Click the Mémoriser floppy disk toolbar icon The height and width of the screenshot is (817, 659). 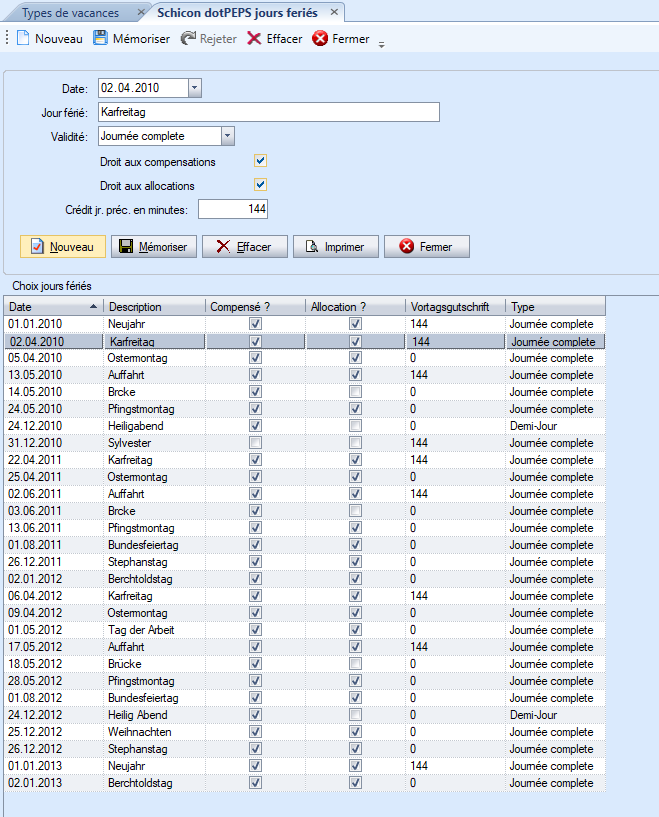click(x=100, y=39)
